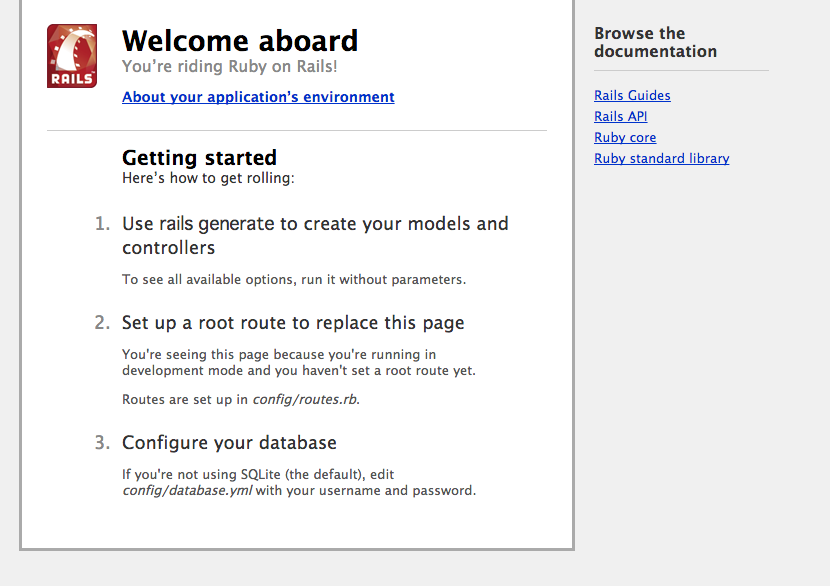830x586 pixels.
Task: Click the config/database.yml file name
Action: 187,491
